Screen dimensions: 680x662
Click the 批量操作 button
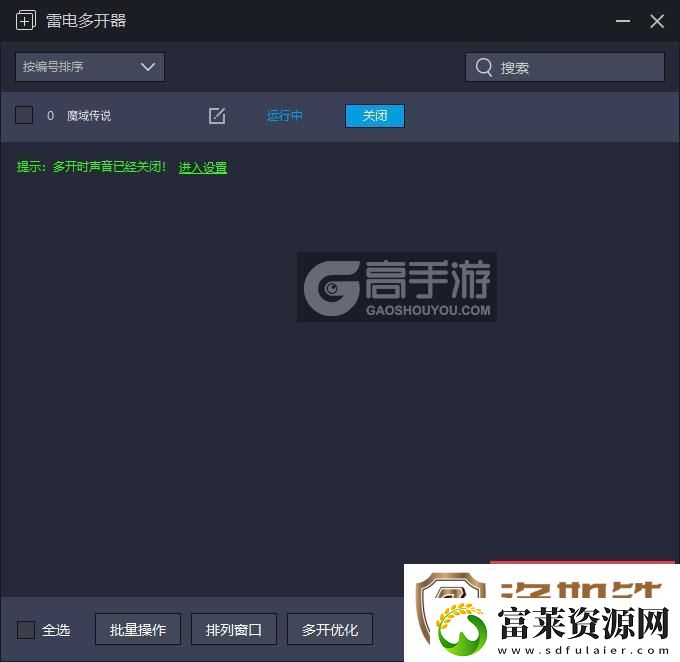tap(138, 629)
